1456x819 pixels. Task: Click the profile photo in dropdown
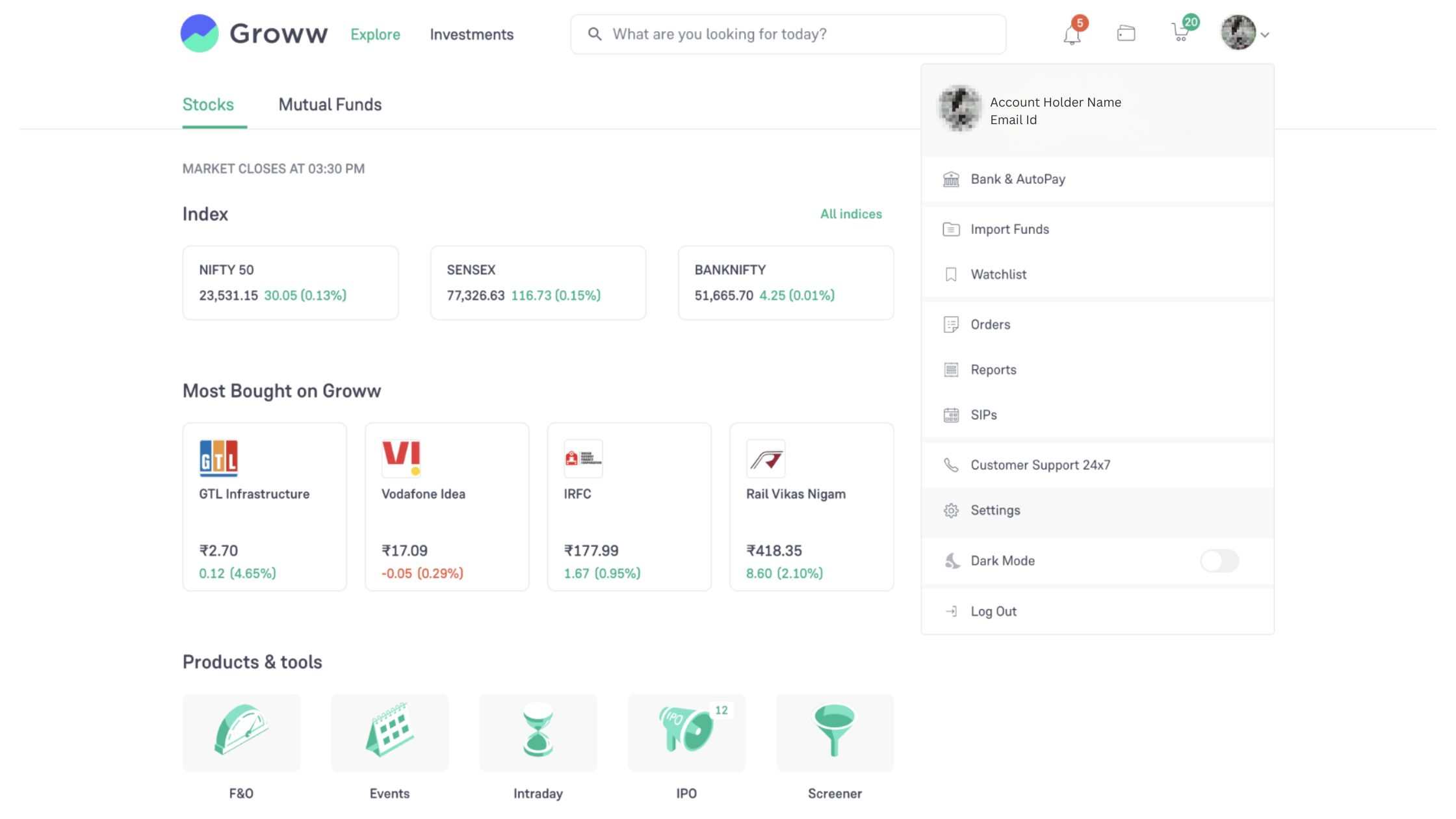click(959, 109)
